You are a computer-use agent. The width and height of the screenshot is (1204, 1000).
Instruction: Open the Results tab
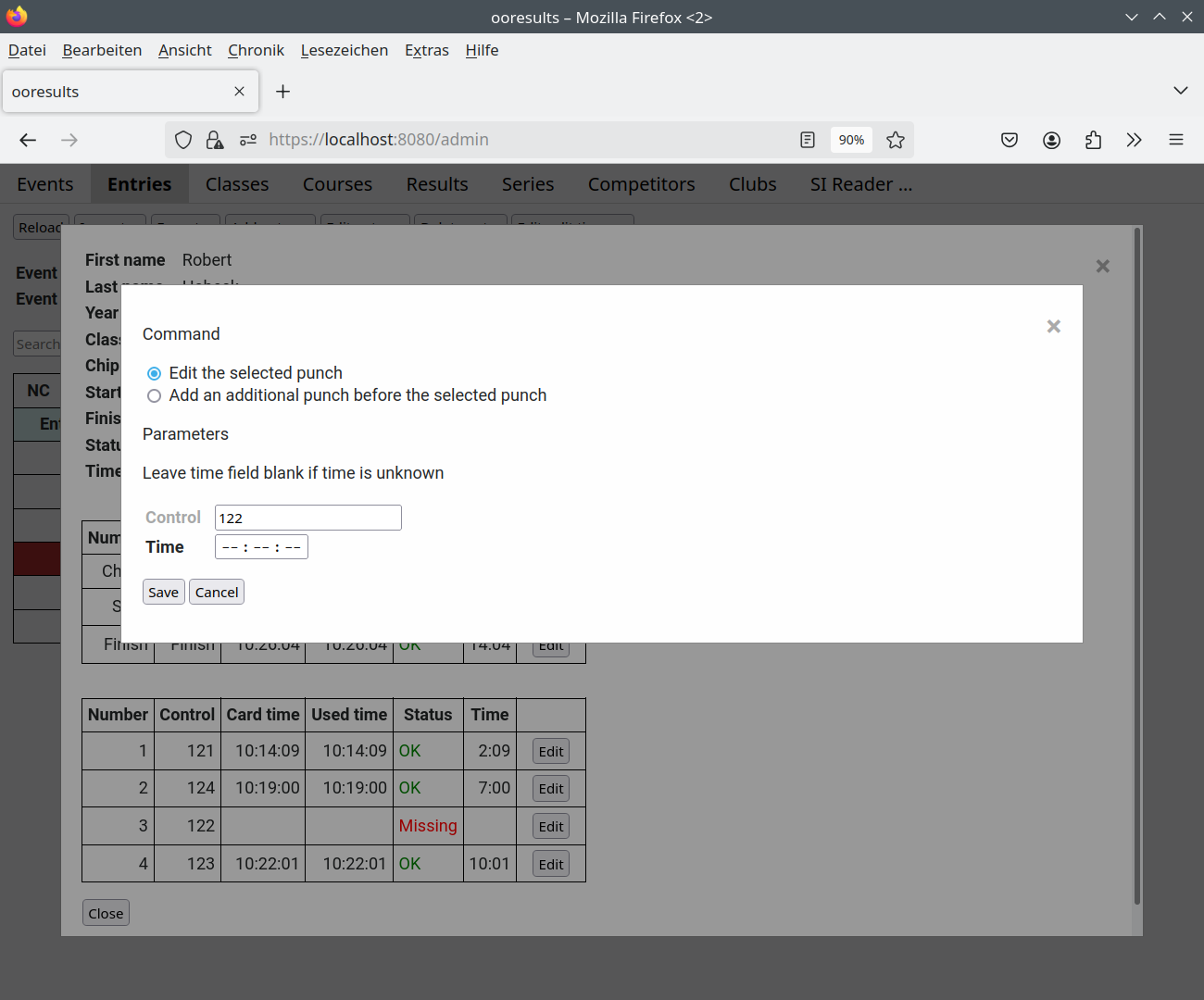click(x=437, y=184)
